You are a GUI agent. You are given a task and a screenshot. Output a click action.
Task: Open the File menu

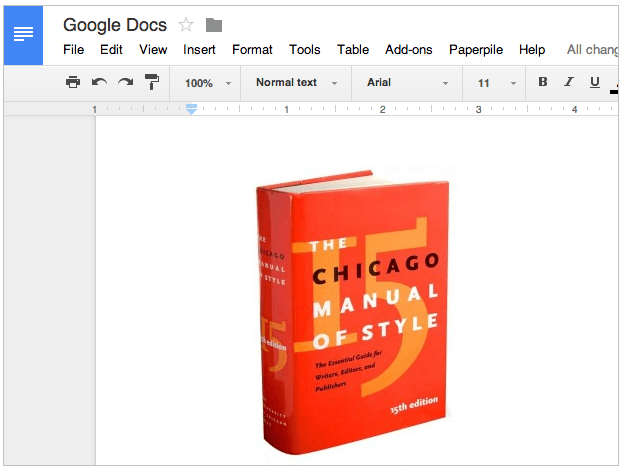[x=74, y=50]
